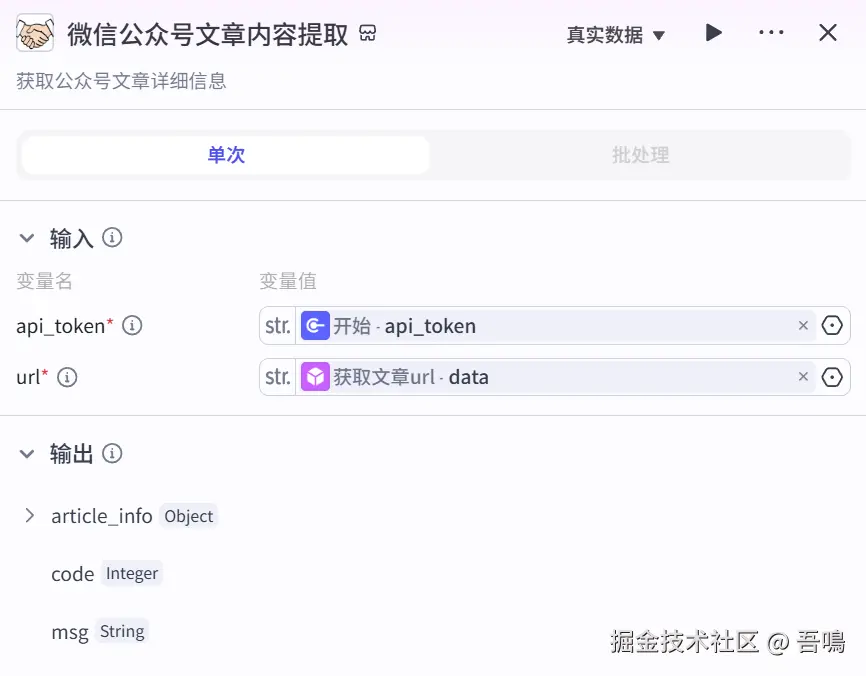
Task: Click the plugin badge icon beside the title
Action: coord(368,33)
